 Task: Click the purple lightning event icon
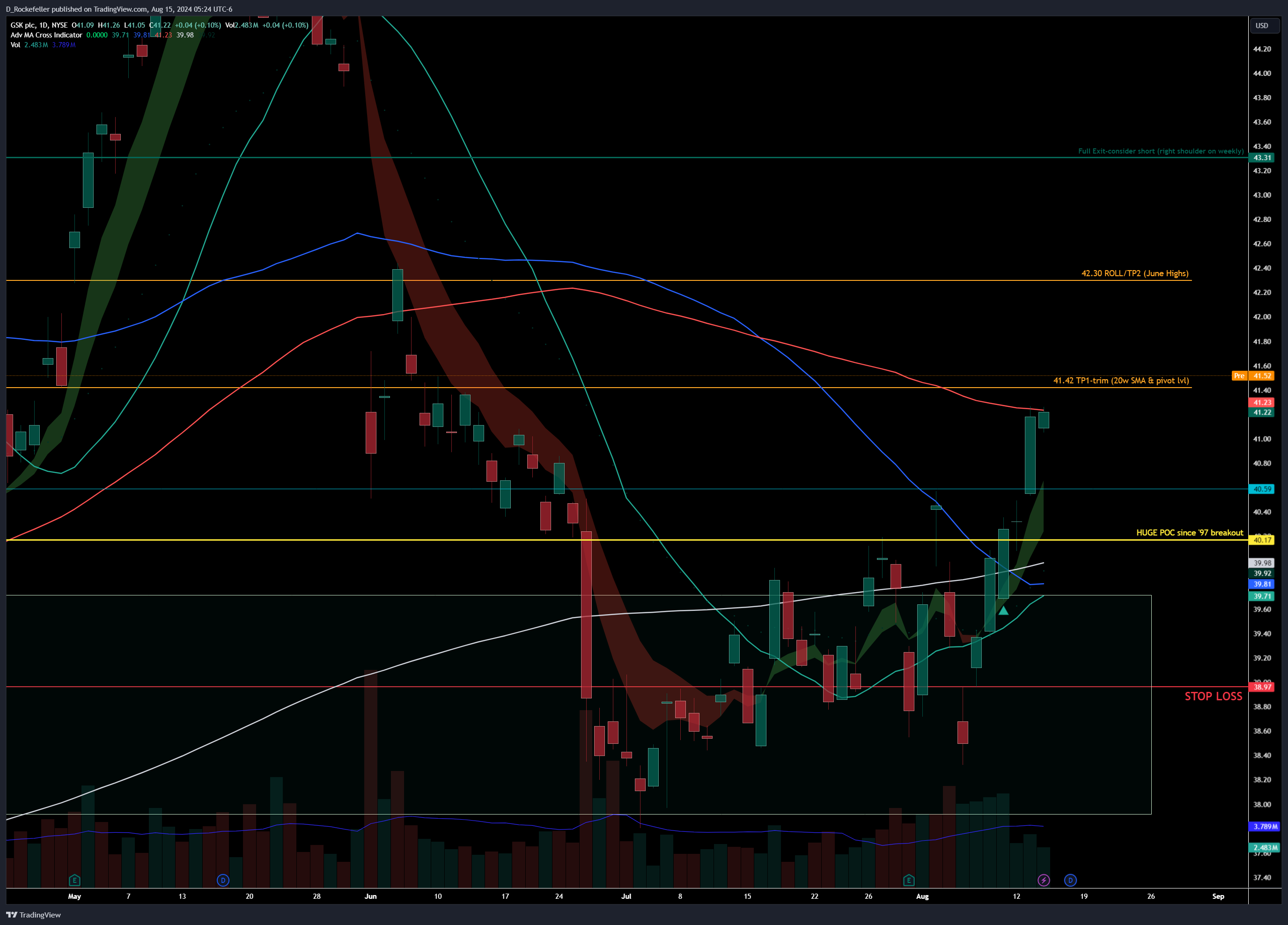(1043, 880)
